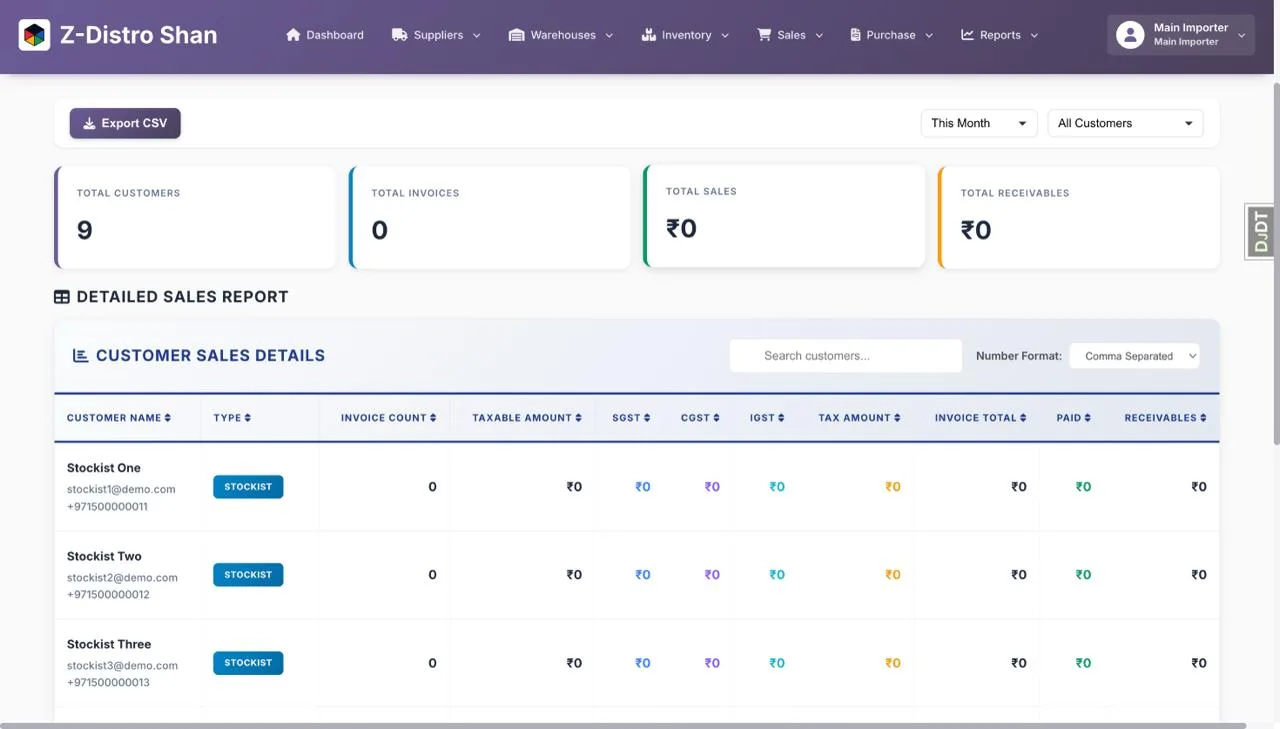The height and width of the screenshot is (729, 1280).
Task: Click email stockist2@demo.com
Action: (122, 577)
